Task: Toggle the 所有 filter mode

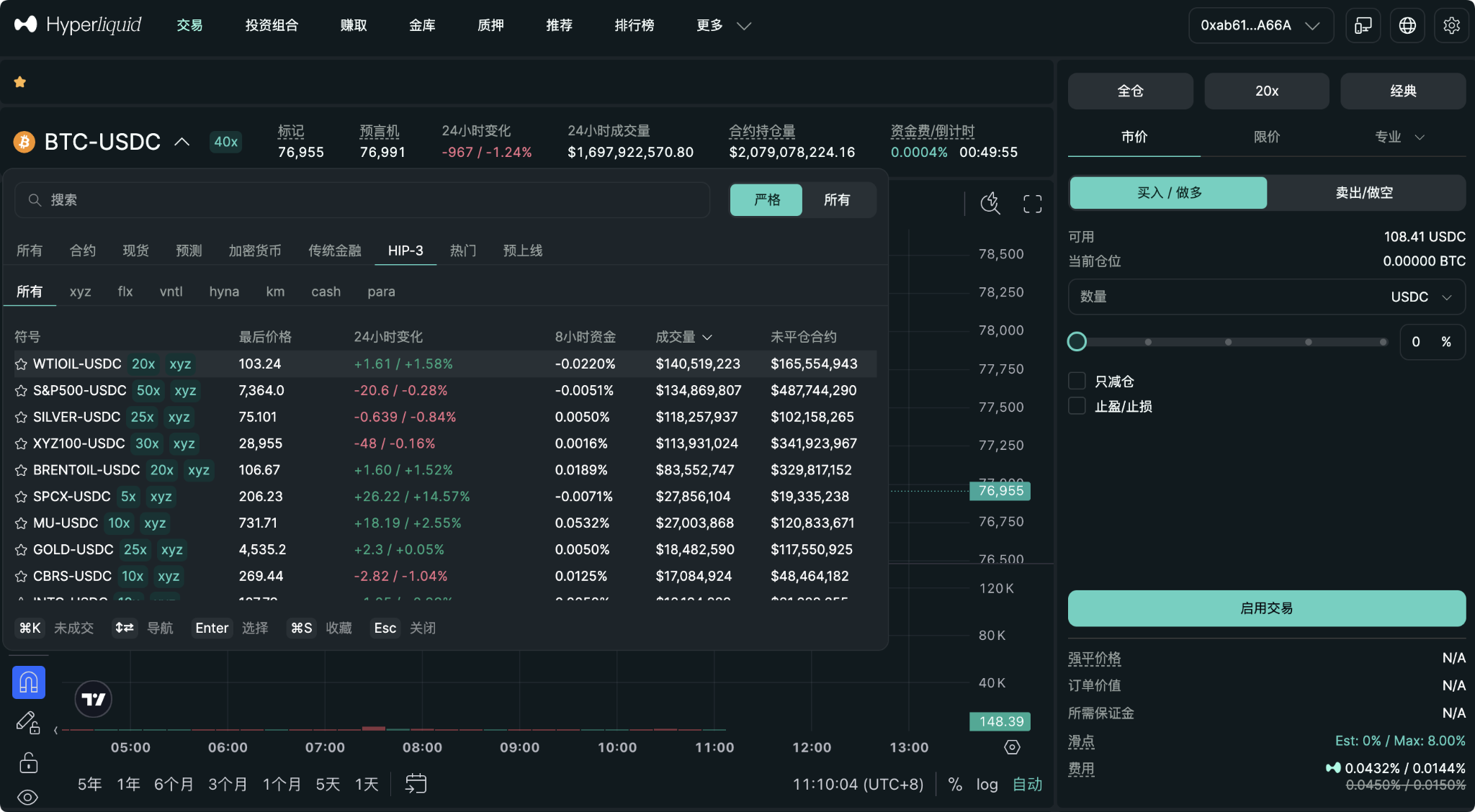Action: pyautogui.click(x=837, y=200)
